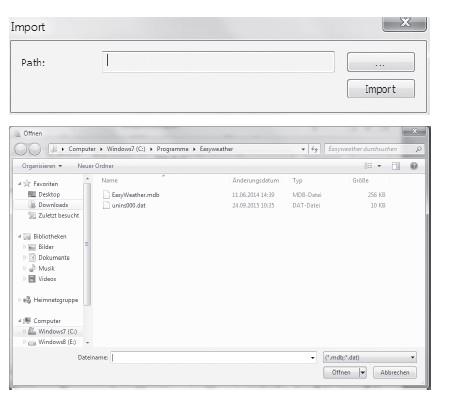Sort by the Typ column header
The height and width of the screenshot is (393, 461).
pos(297,180)
